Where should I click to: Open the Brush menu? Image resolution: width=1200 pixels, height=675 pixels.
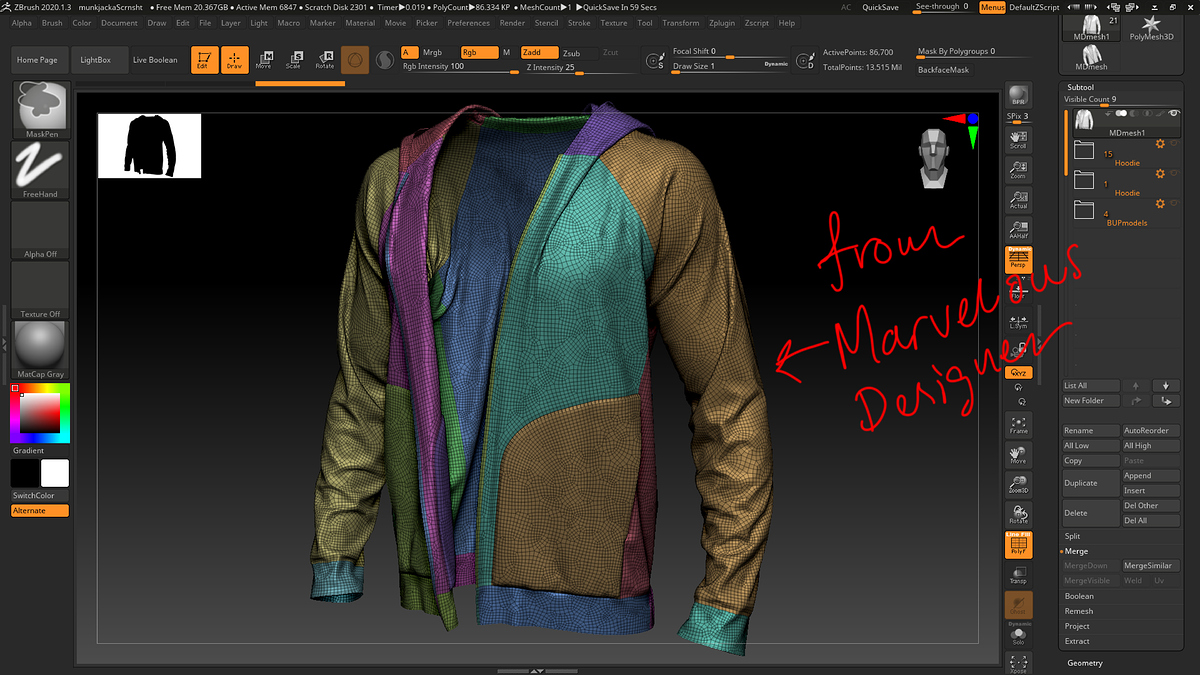(x=52, y=23)
